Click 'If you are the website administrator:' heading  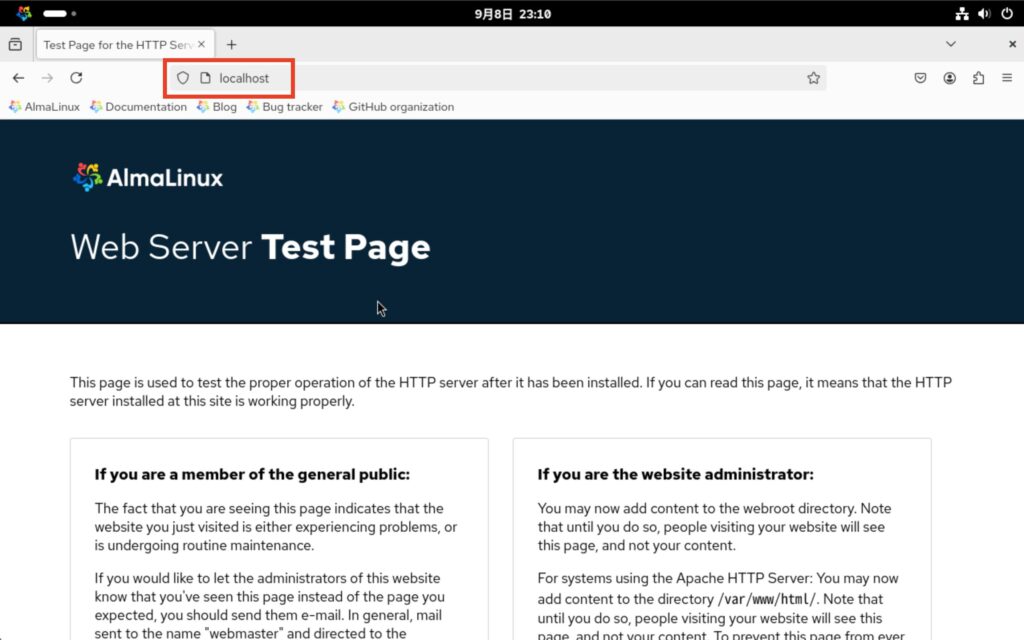click(x=675, y=474)
